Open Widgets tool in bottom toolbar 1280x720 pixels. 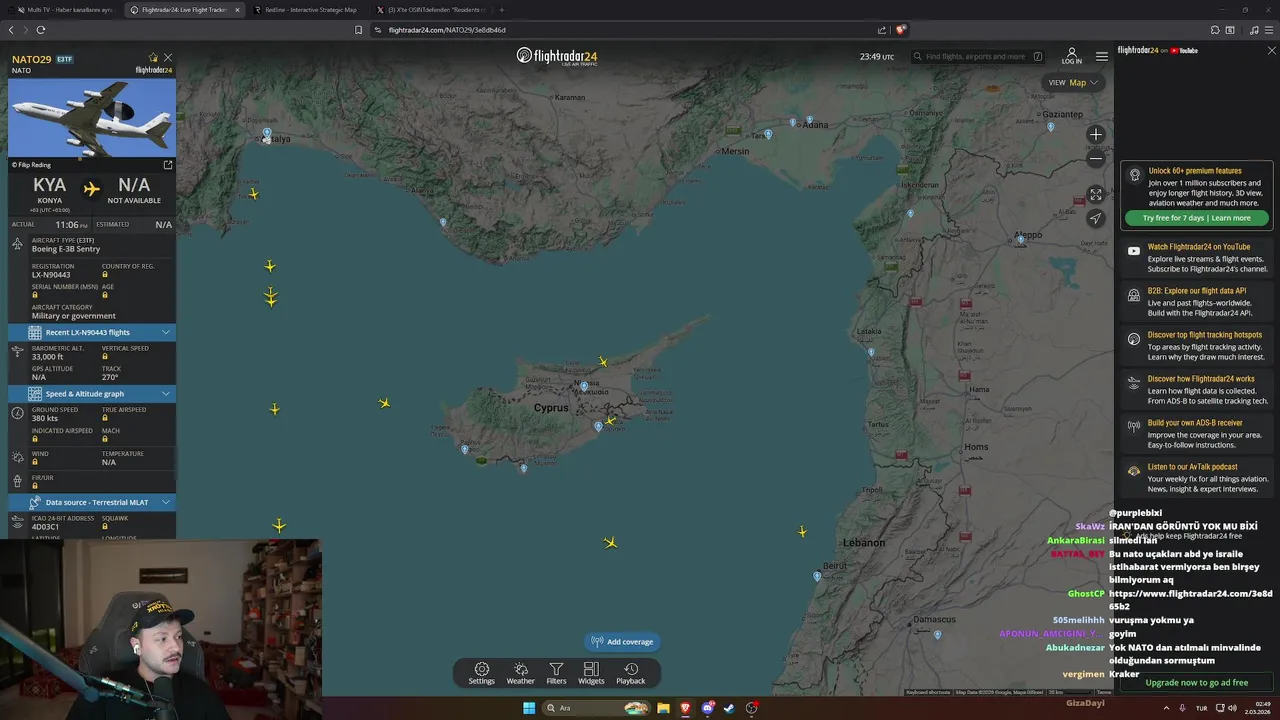[591, 674]
